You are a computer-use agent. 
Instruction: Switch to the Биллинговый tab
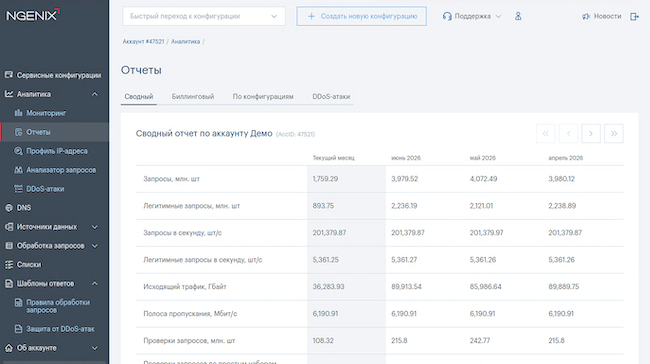tap(193, 97)
